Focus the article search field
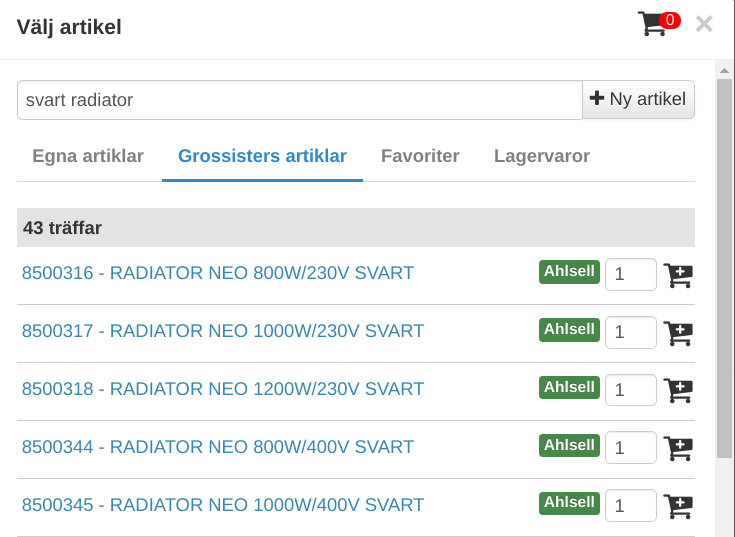Image resolution: width=735 pixels, height=537 pixels. 299,100
